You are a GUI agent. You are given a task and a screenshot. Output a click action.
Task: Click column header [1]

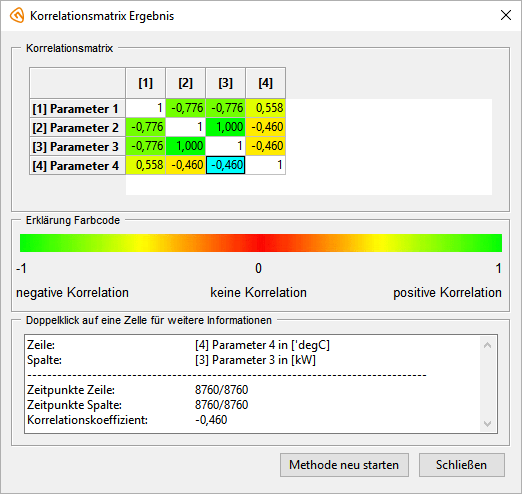coord(146,83)
